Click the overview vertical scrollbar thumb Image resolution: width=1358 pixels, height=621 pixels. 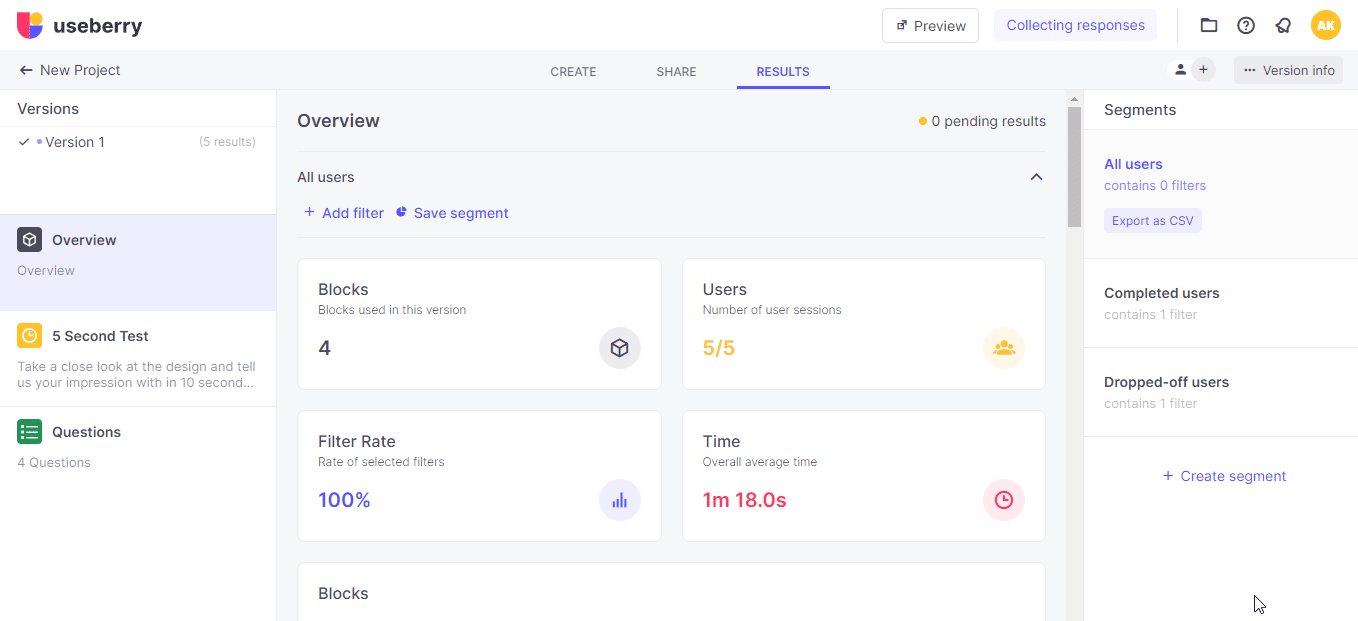tap(1074, 167)
